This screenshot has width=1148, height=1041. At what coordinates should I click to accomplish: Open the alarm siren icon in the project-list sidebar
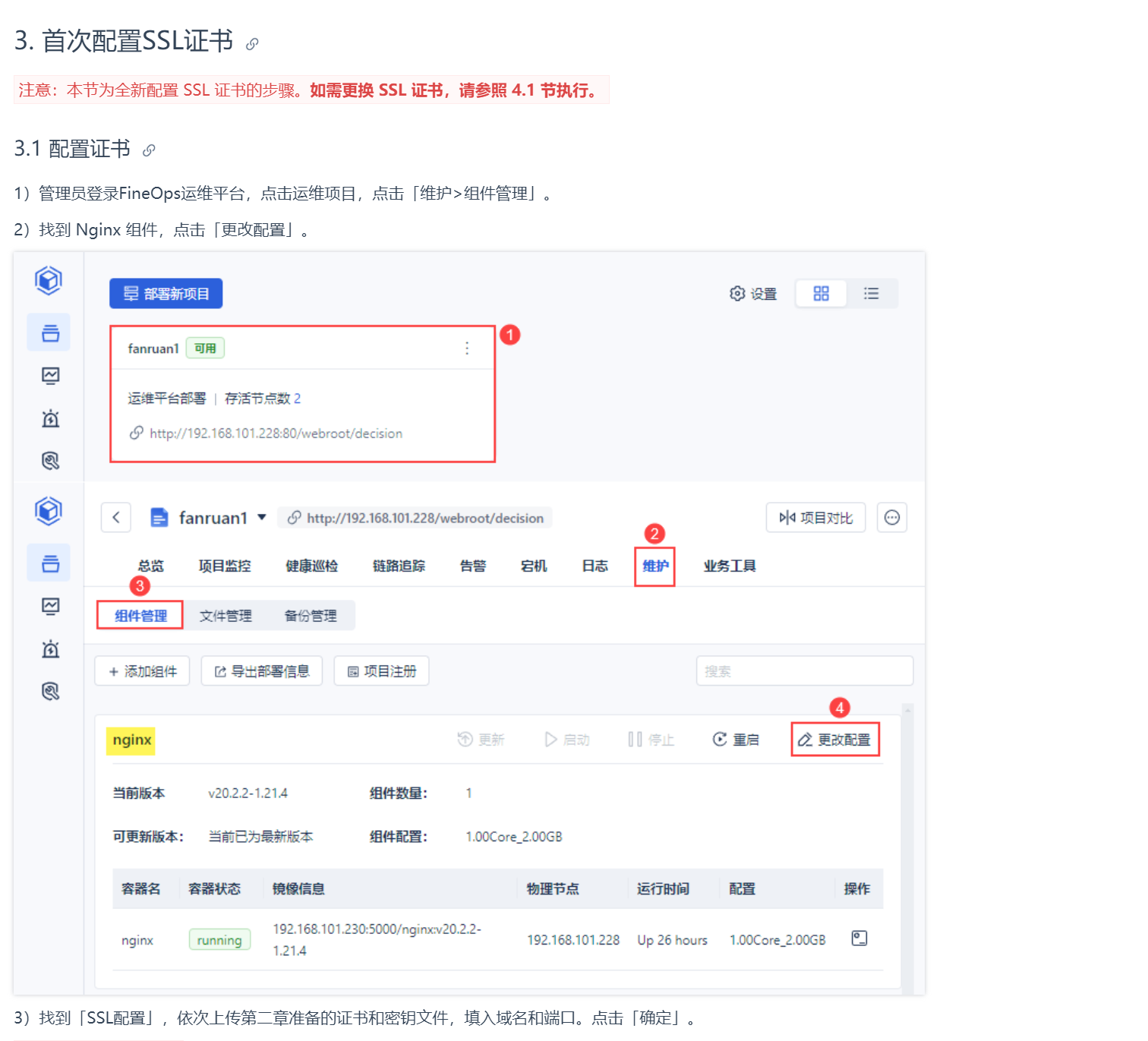[50, 418]
